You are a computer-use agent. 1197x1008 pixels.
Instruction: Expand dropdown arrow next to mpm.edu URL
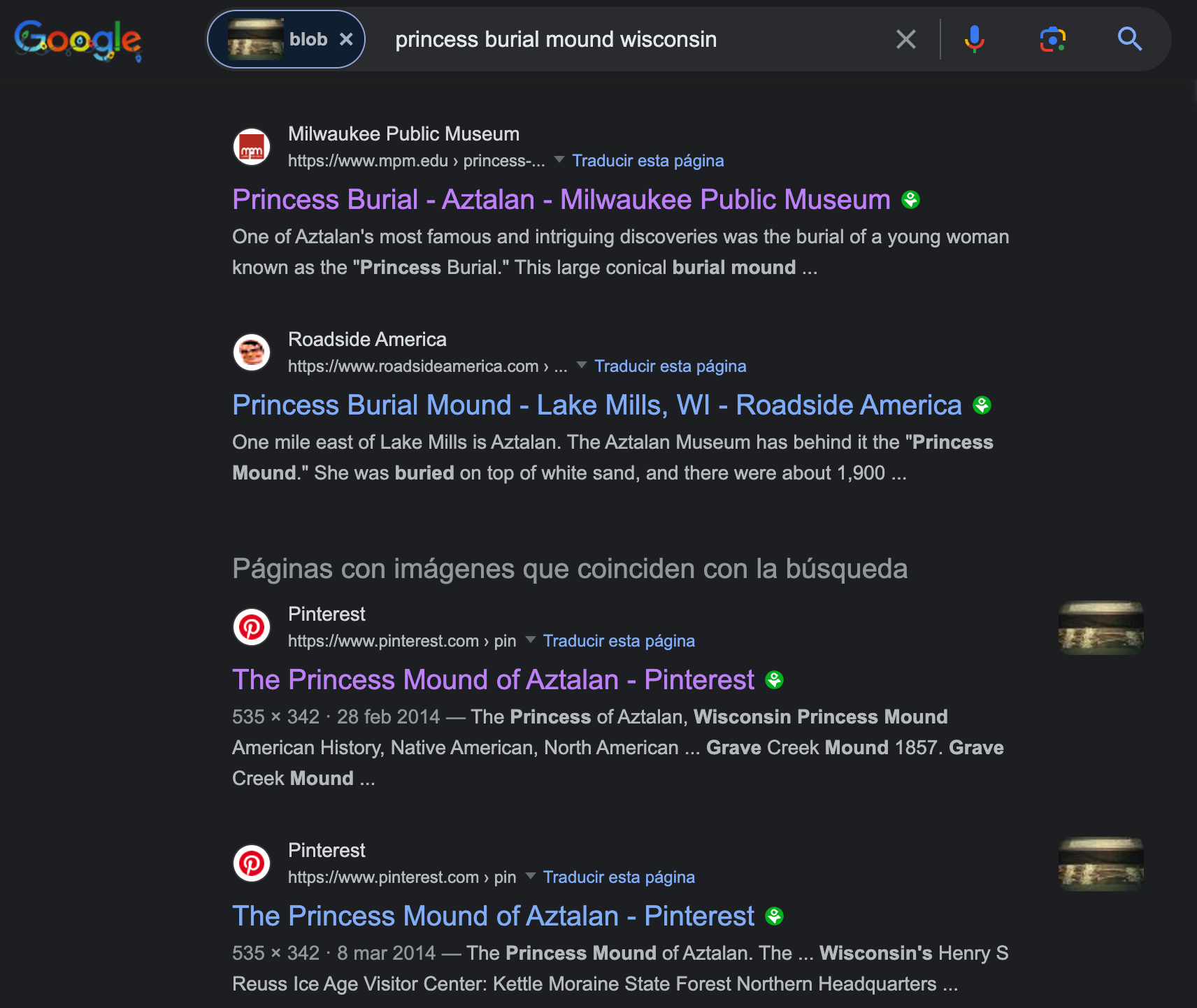(x=559, y=160)
